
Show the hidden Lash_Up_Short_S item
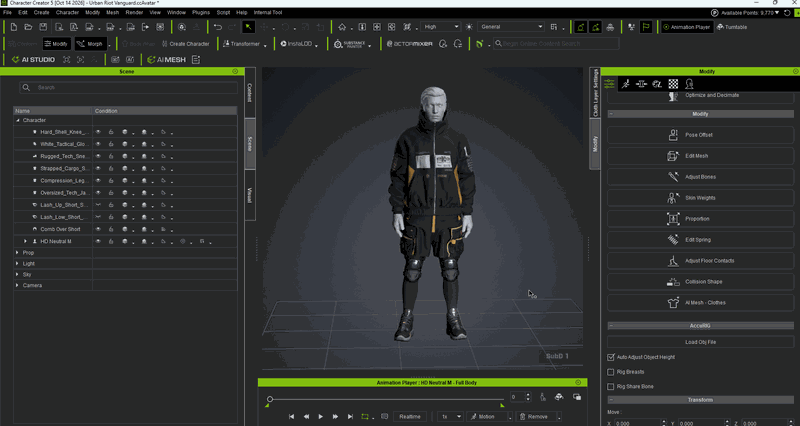point(98,205)
